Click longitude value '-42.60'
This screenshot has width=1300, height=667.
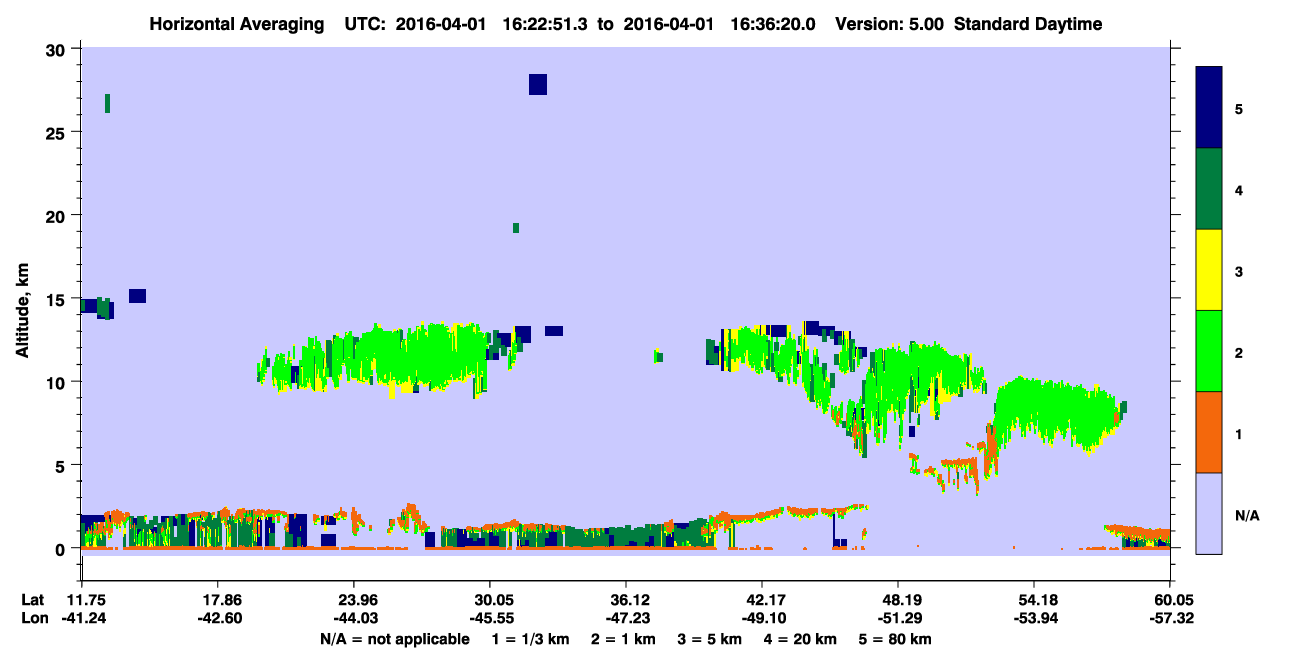pyautogui.click(x=218, y=619)
